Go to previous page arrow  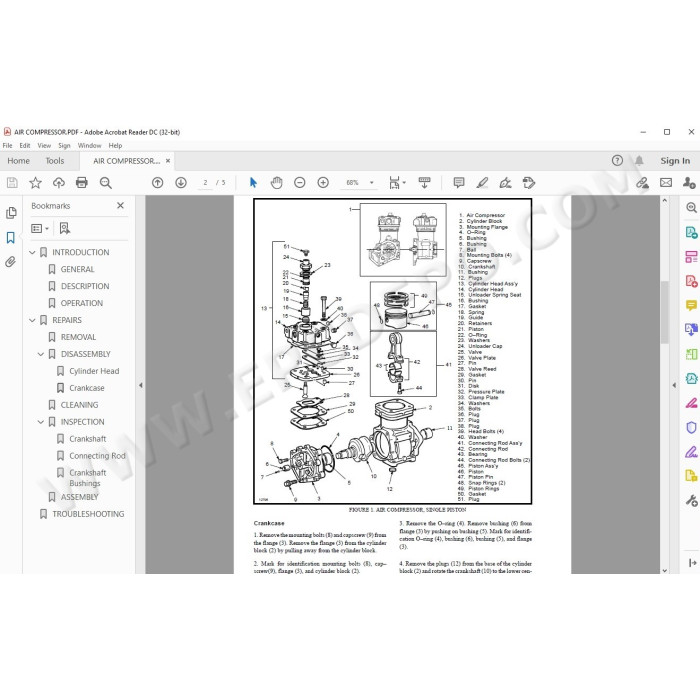click(x=158, y=183)
